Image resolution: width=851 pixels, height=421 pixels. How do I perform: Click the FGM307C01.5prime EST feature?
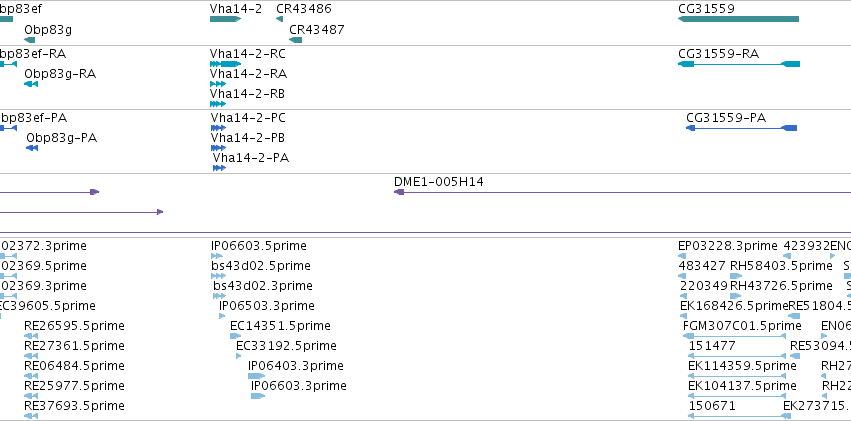click(x=734, y=336)
